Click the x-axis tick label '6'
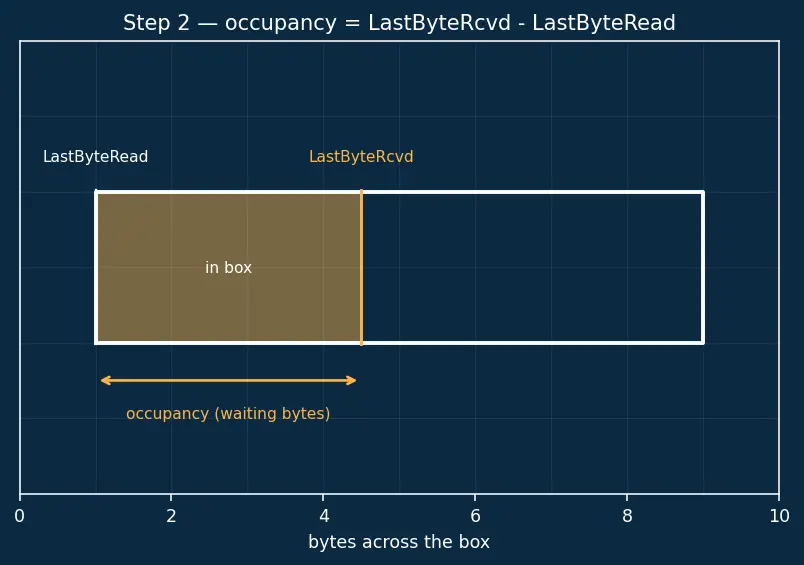The height and width of the screenshot is (565, 804). click(475, 516)
